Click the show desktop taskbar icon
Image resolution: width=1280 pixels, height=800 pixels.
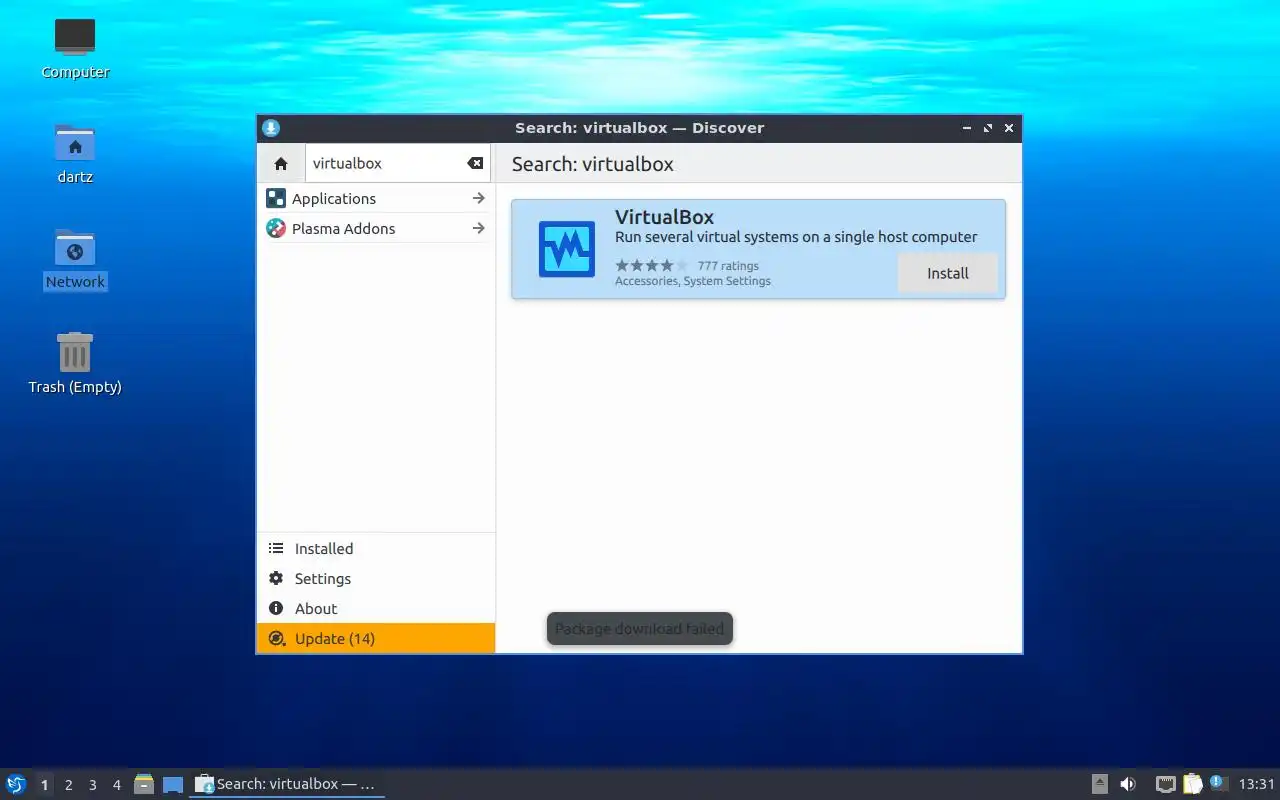(173, 785)
